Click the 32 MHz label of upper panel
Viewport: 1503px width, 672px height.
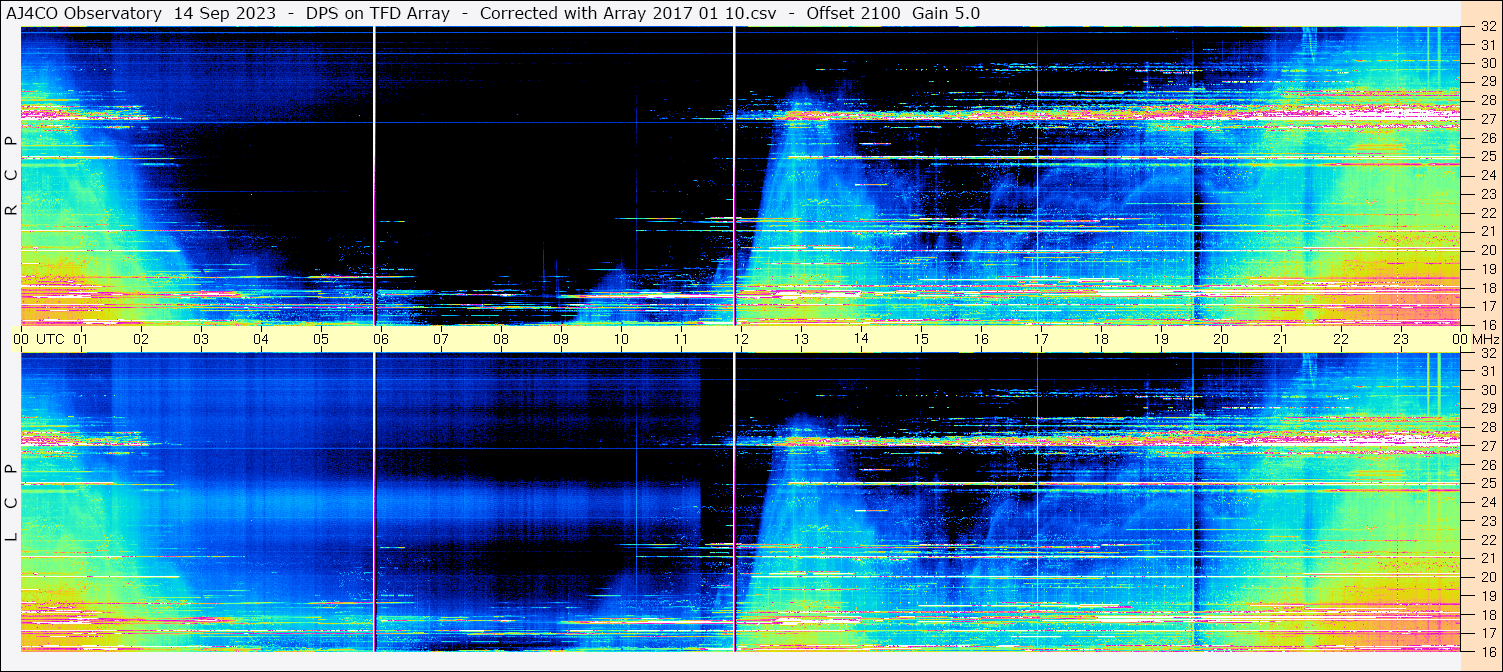[x=1487, y=27]
